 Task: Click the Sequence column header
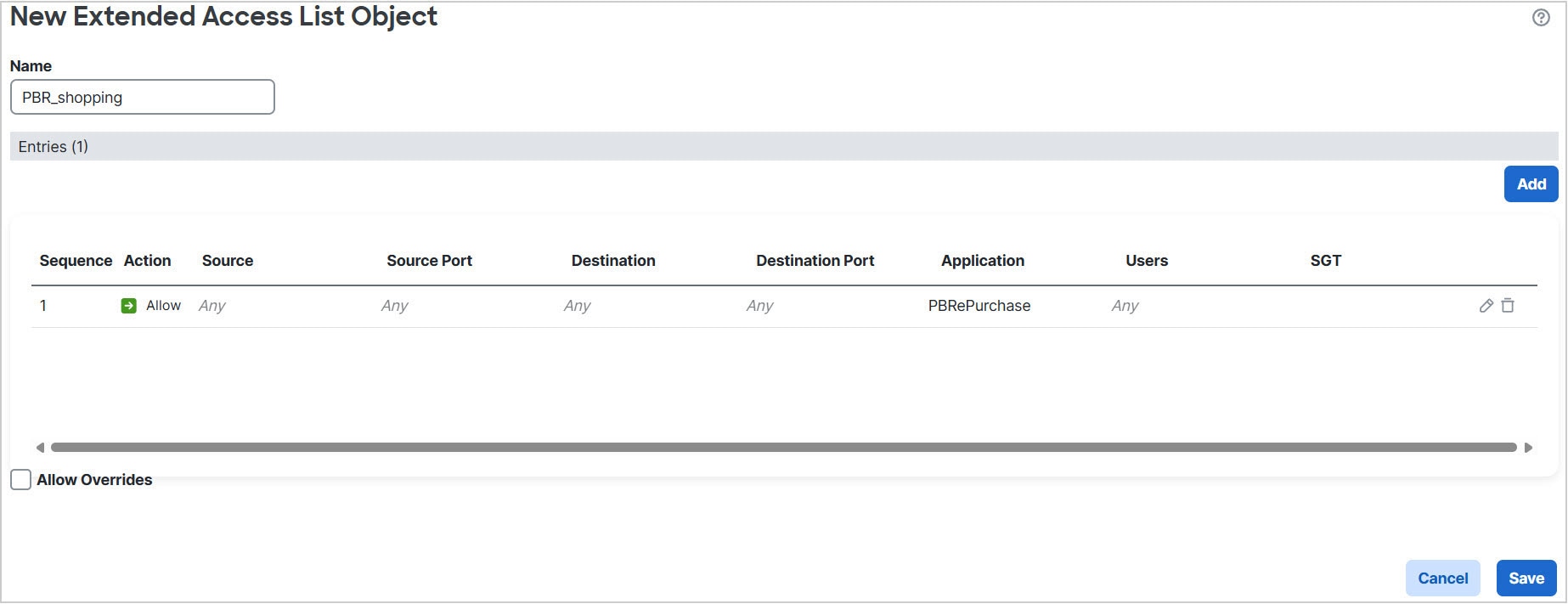point(76,261)
